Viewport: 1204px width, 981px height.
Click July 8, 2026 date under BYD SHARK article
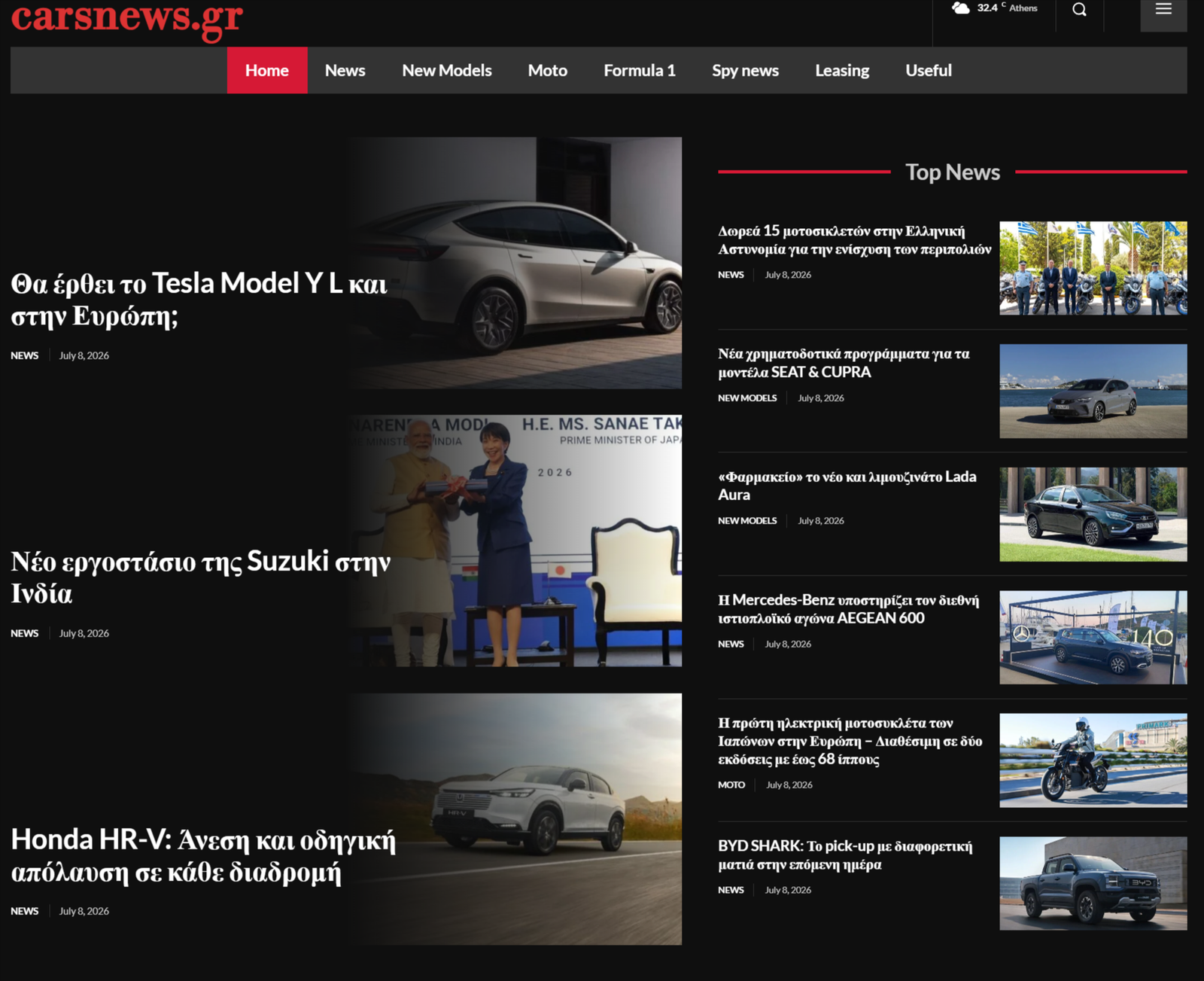coord(788,890)
